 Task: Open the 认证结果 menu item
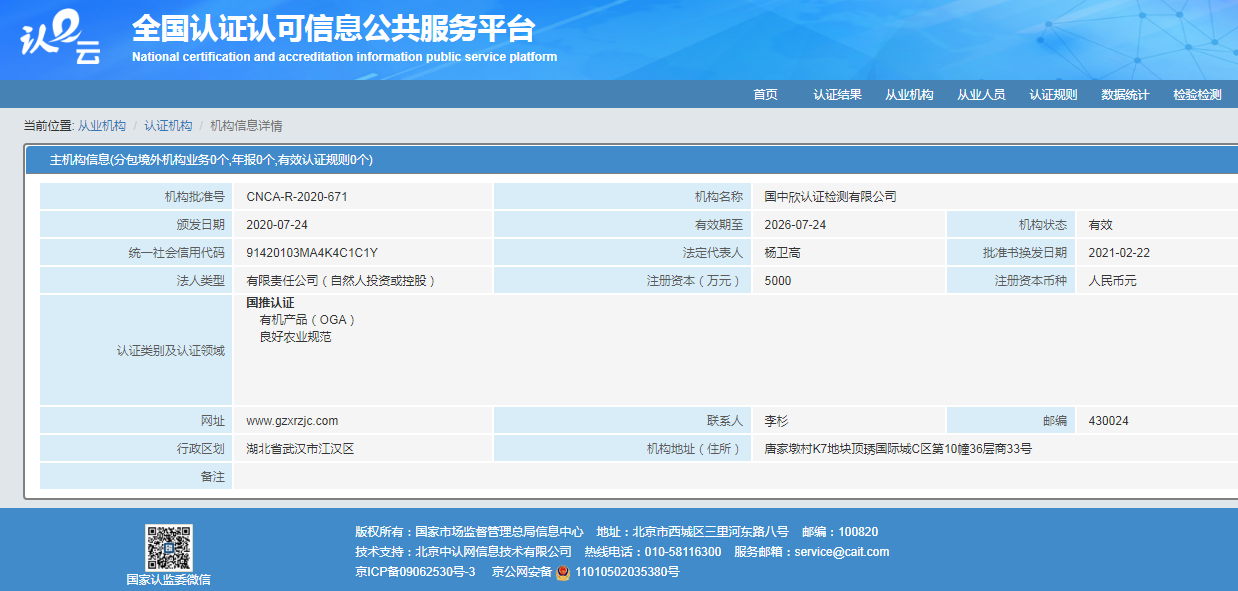(837, 95)
